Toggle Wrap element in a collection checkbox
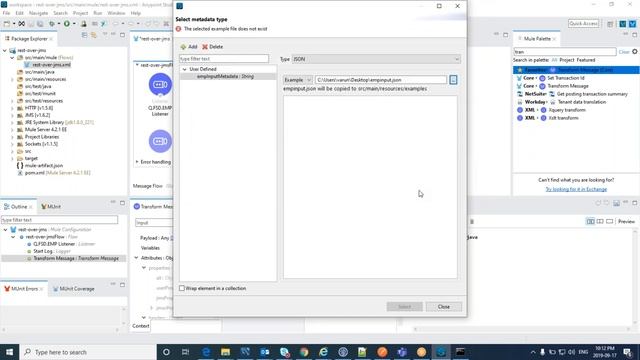The image size is (640, 360). [x=182, y=288]
